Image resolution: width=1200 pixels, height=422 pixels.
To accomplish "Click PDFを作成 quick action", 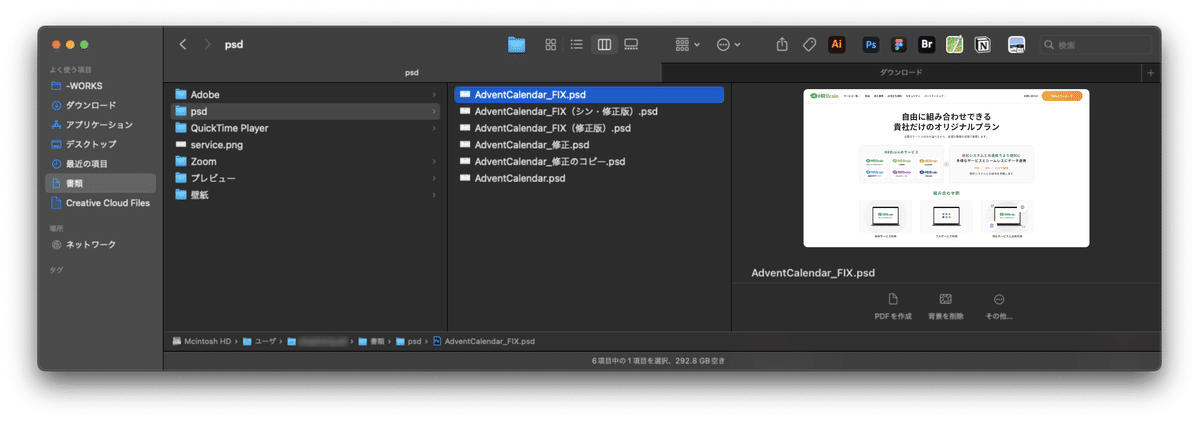I will 892,306.
